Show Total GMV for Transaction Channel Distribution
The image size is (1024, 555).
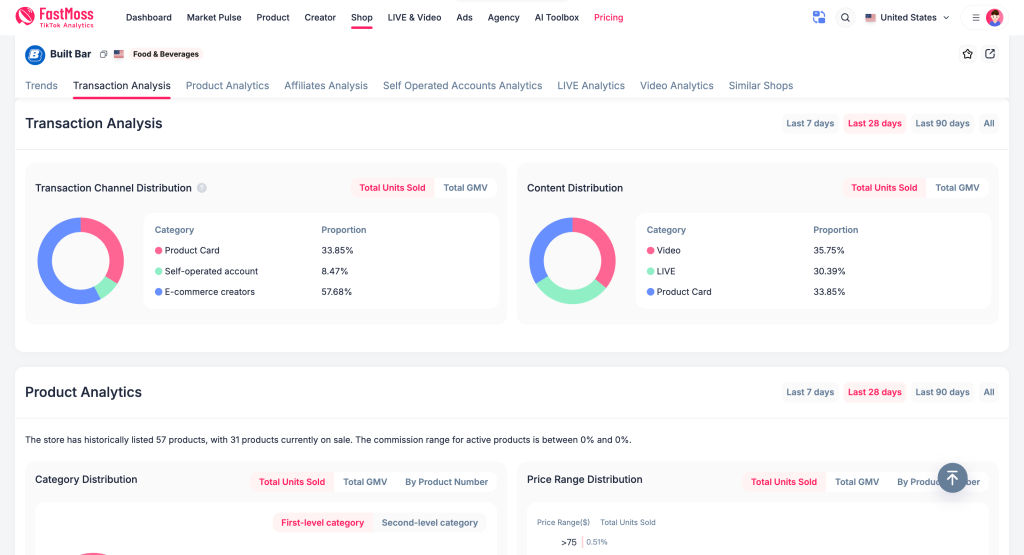tap(466, 188)
